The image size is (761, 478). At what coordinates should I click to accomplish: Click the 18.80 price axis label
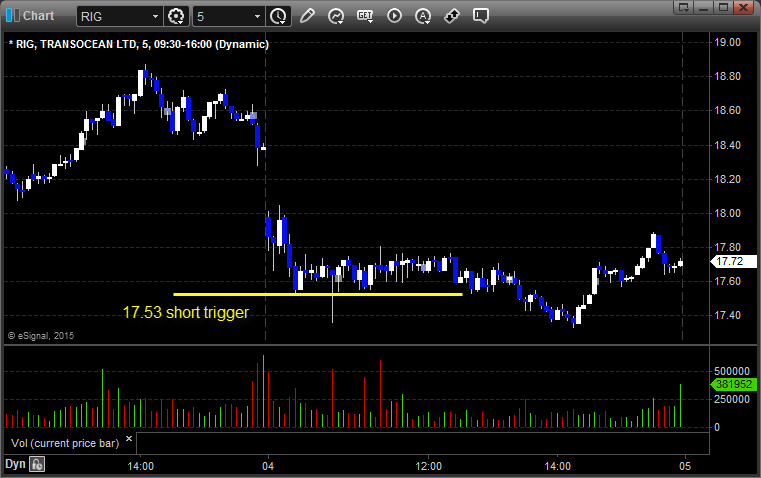728,76
